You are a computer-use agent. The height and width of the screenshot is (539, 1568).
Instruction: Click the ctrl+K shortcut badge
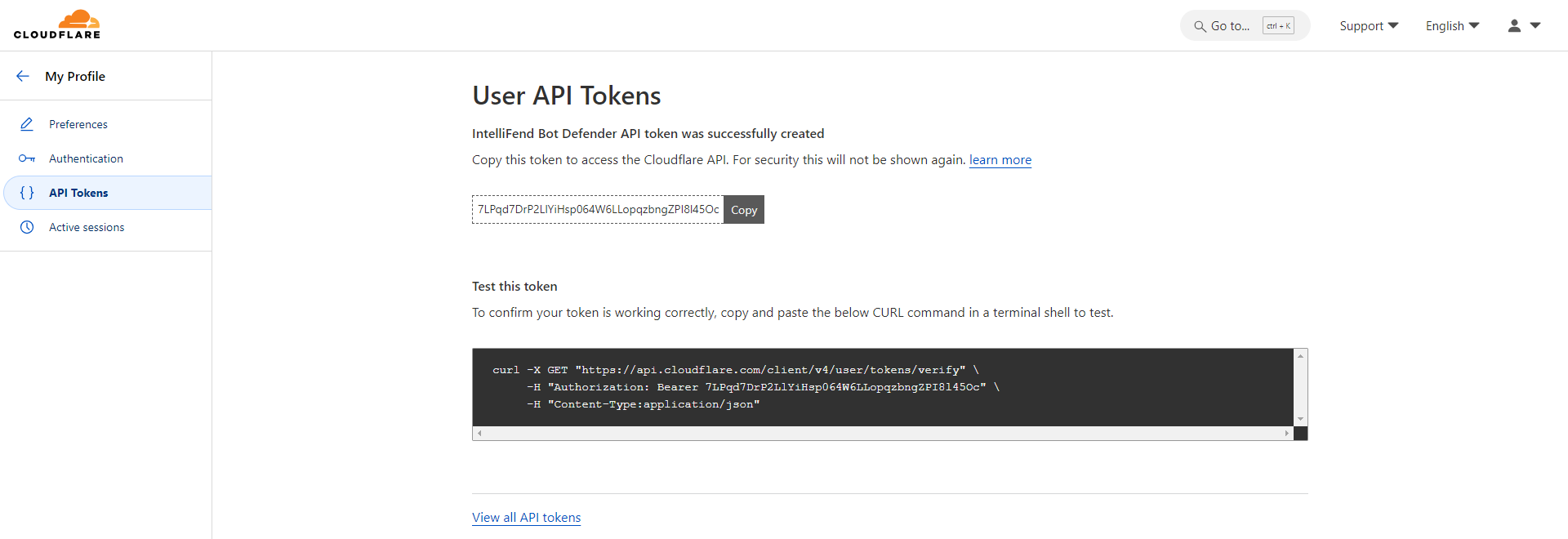[1278, 26]
